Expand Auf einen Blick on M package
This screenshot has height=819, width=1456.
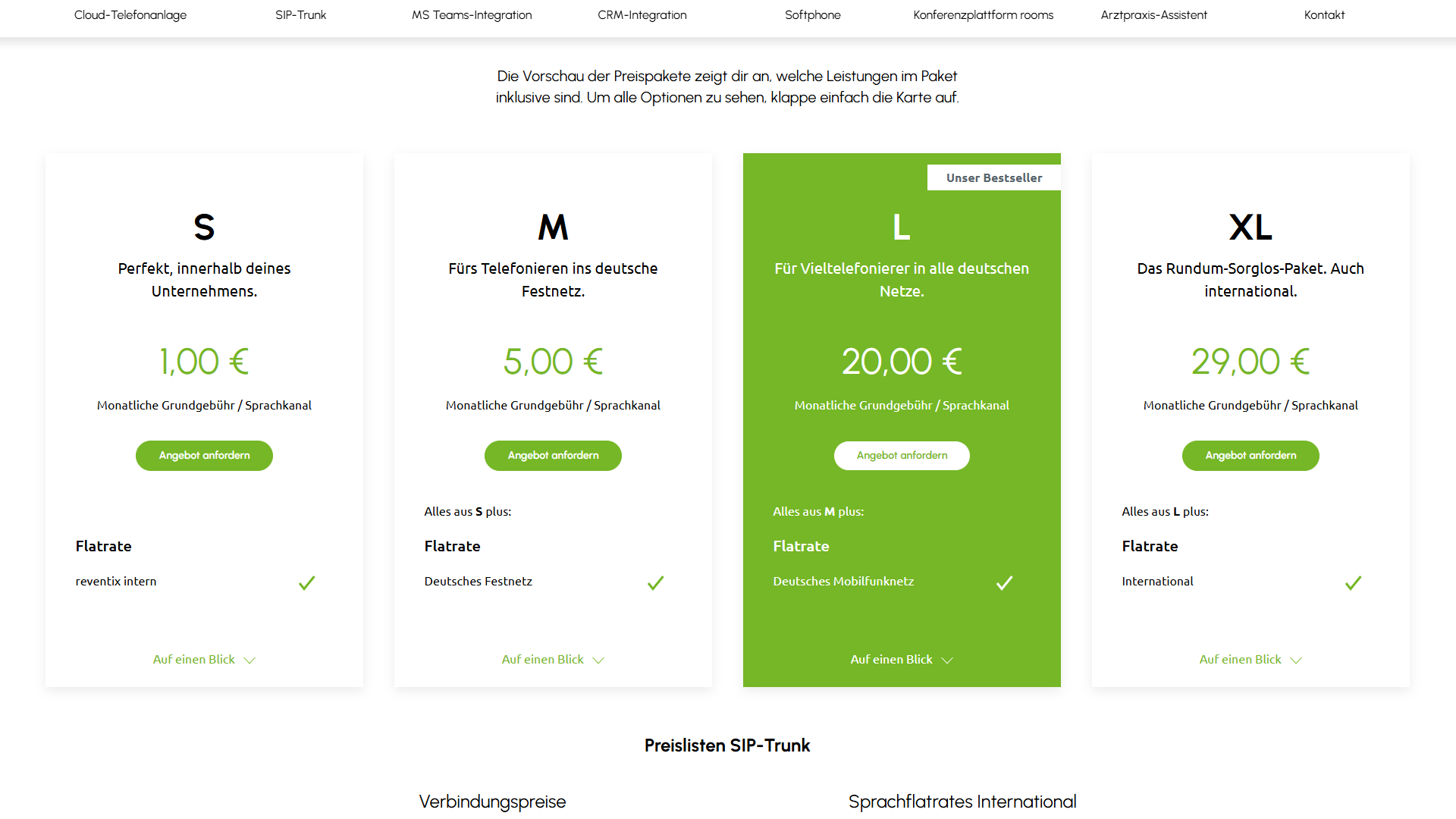pyautogui.click(x=553, y=660)
